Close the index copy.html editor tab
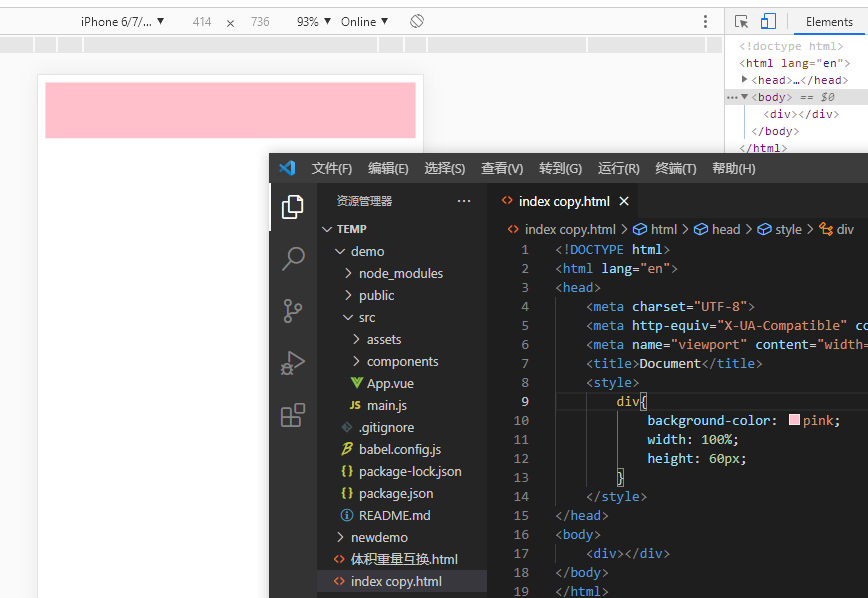Image resolution: width=868 pixels, height=598 pixels. (x=624, y=201)
